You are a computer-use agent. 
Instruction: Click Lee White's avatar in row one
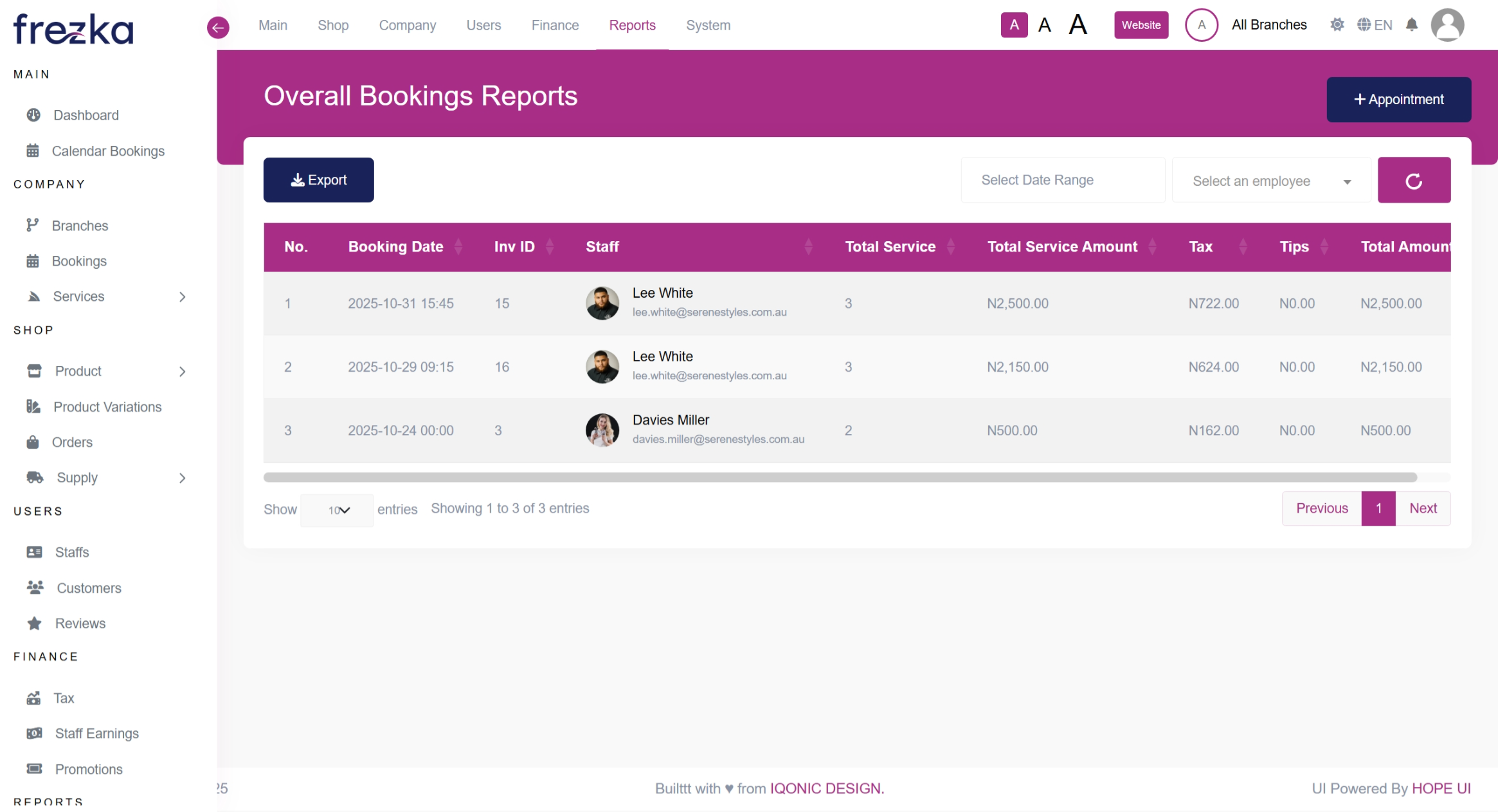point(602,303)
